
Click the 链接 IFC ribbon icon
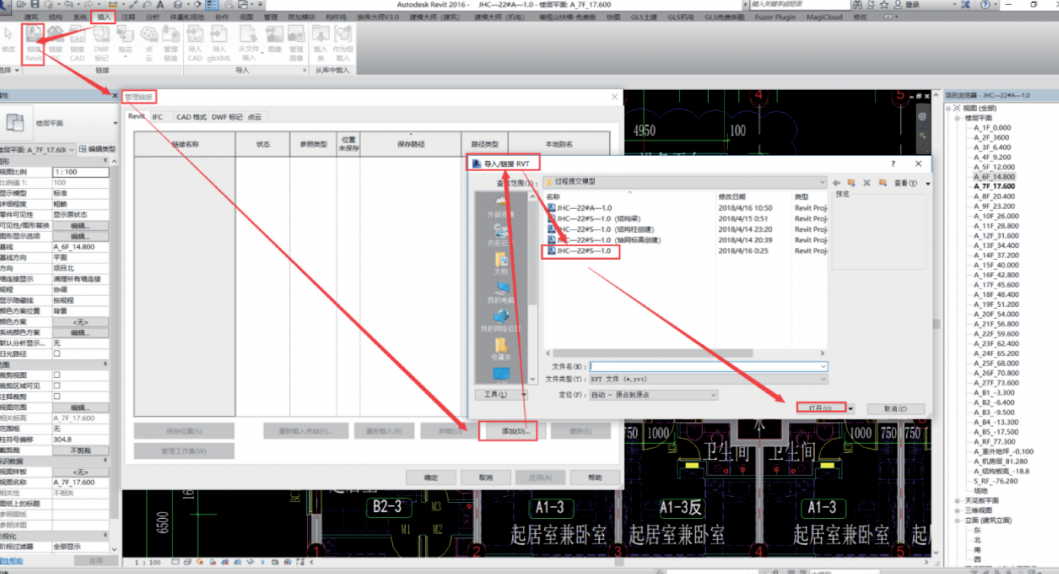55,44
